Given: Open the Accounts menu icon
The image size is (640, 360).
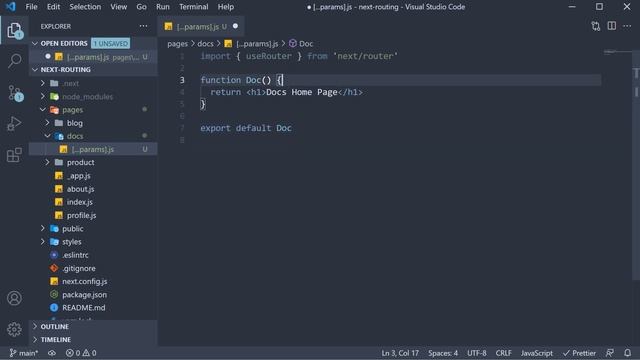Looking at the screenshot, I should [x=14, y=298].
